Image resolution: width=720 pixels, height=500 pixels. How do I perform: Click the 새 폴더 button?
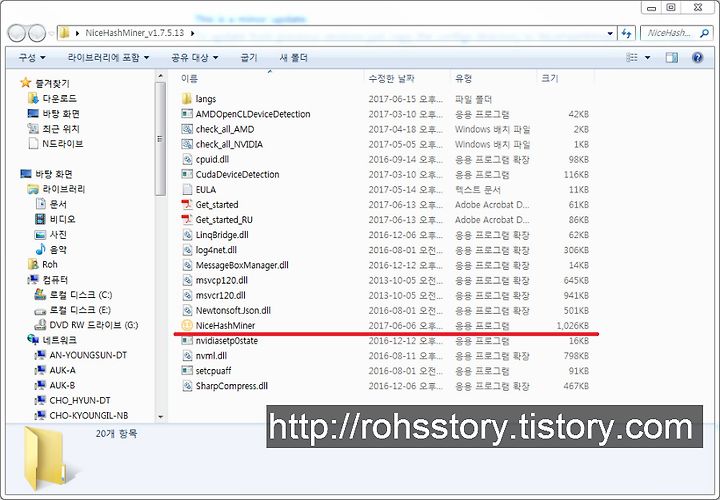coord(293,57)
